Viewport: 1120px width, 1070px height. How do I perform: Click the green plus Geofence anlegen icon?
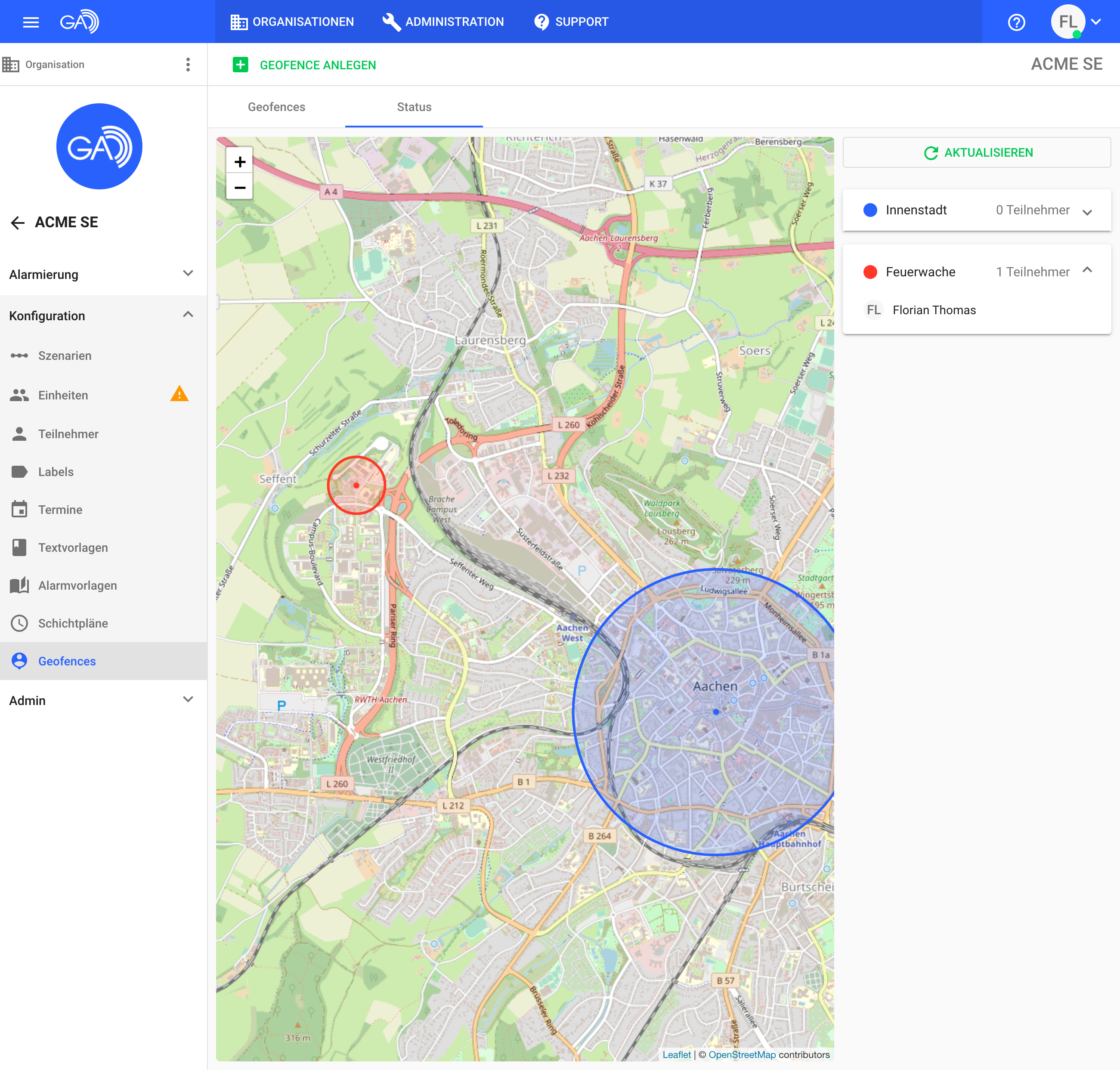(240, 65)
